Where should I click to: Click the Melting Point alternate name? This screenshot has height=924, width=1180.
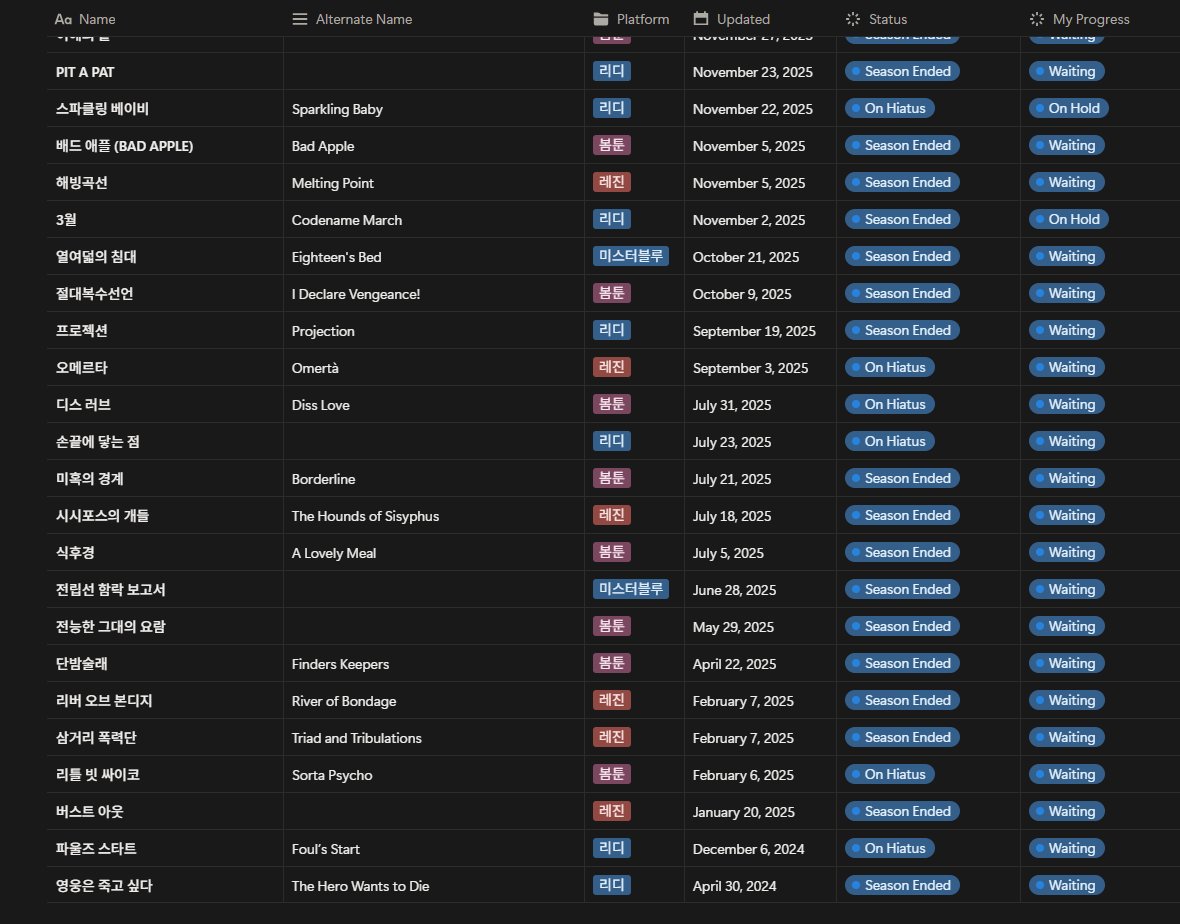coord(333,183)
